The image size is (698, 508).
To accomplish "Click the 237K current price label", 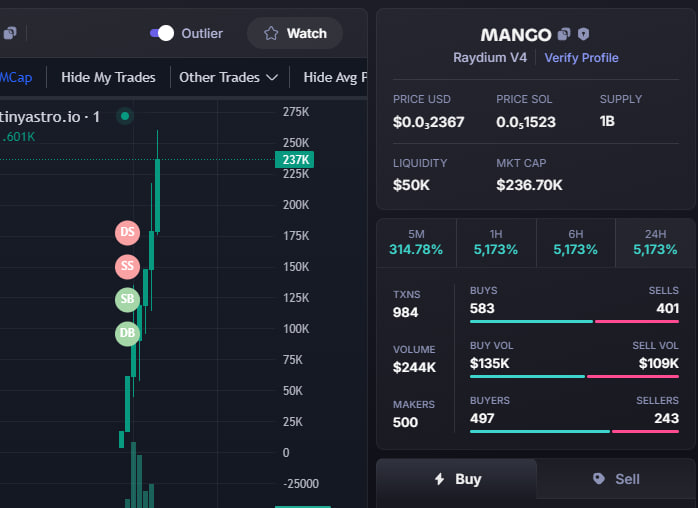I will tap(294, 159).
